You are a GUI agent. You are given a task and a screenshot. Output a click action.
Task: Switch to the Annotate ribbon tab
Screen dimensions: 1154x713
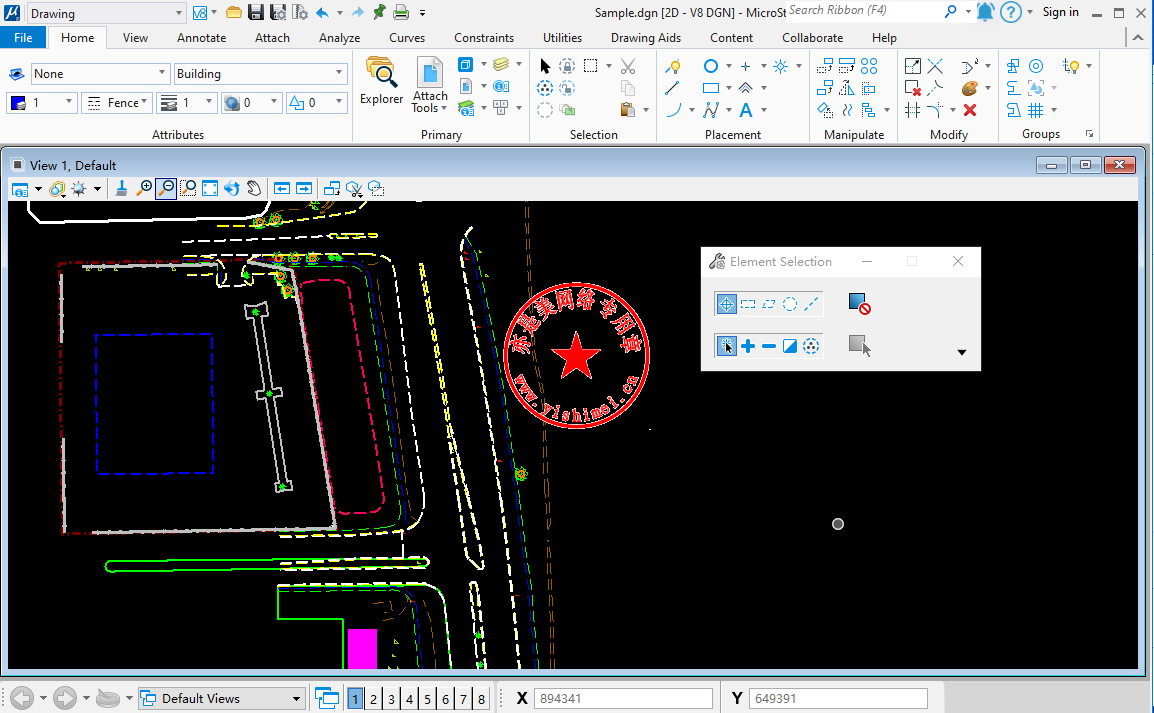tap(202, 38)
